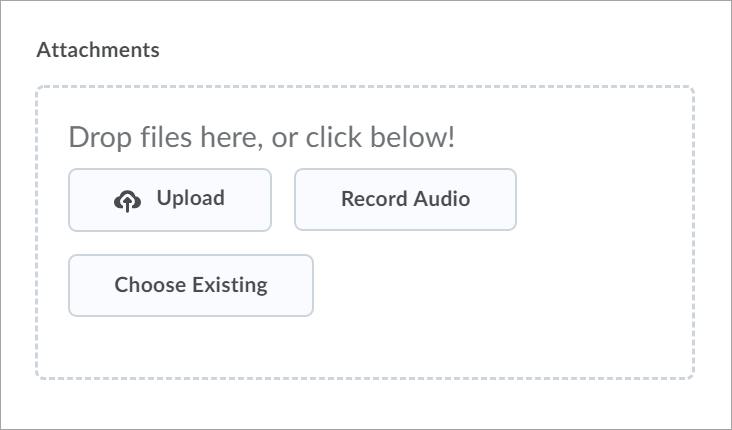Open the Choose Existing file picker
This screenshot has width=732, height=430.
click(190, 285)
